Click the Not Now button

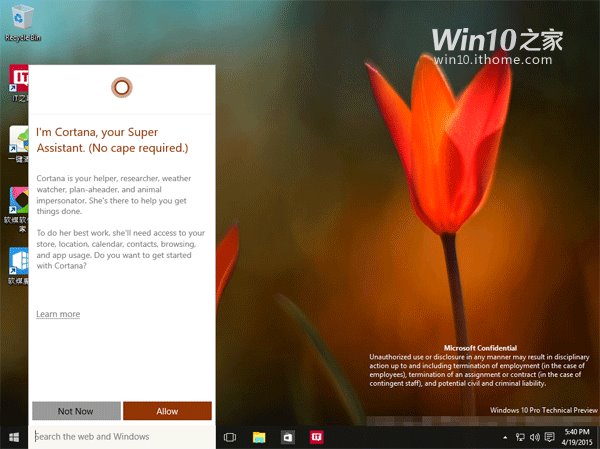point(76,411)
